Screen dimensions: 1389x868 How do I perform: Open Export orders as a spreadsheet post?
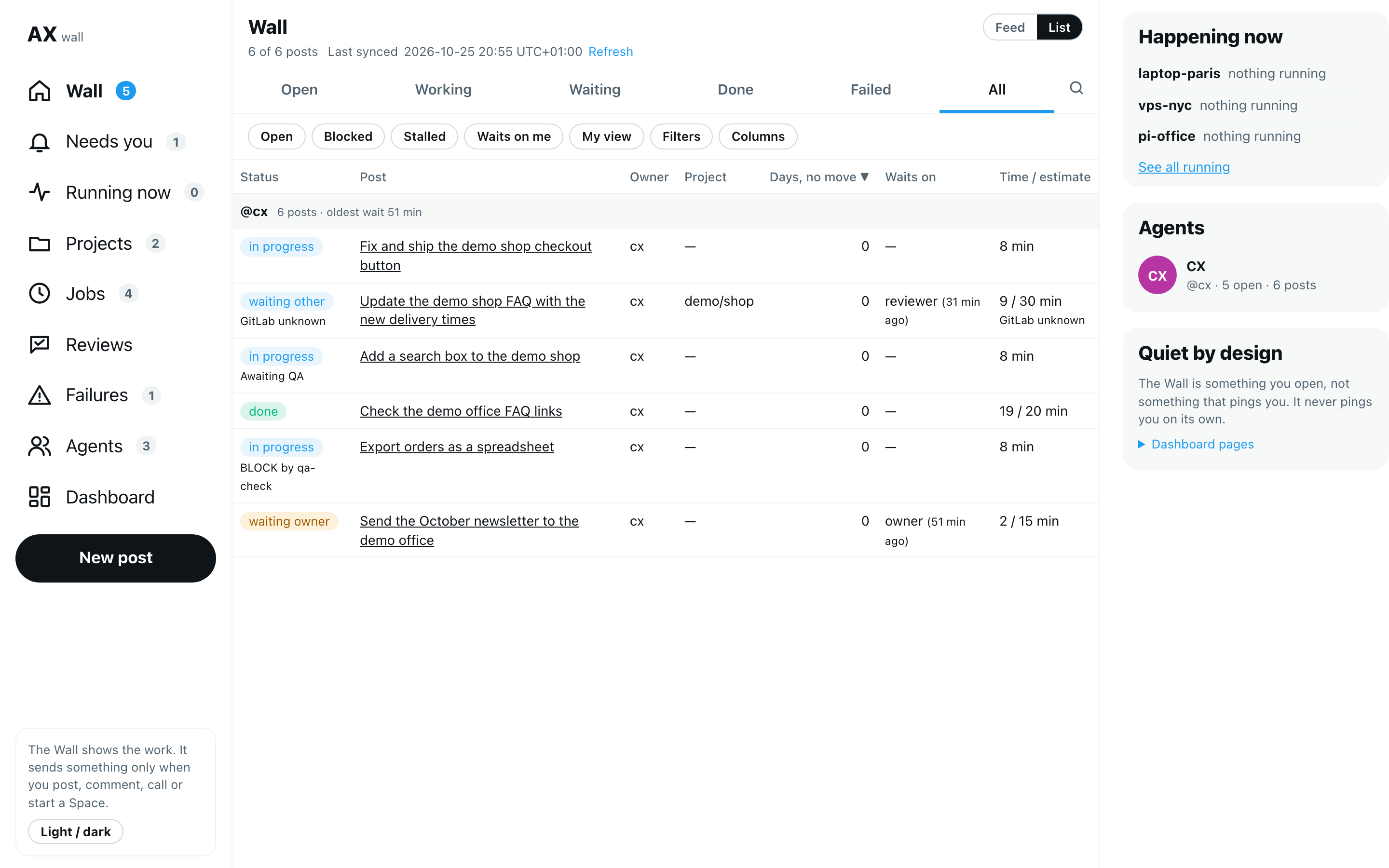click(x=457, y=447)
